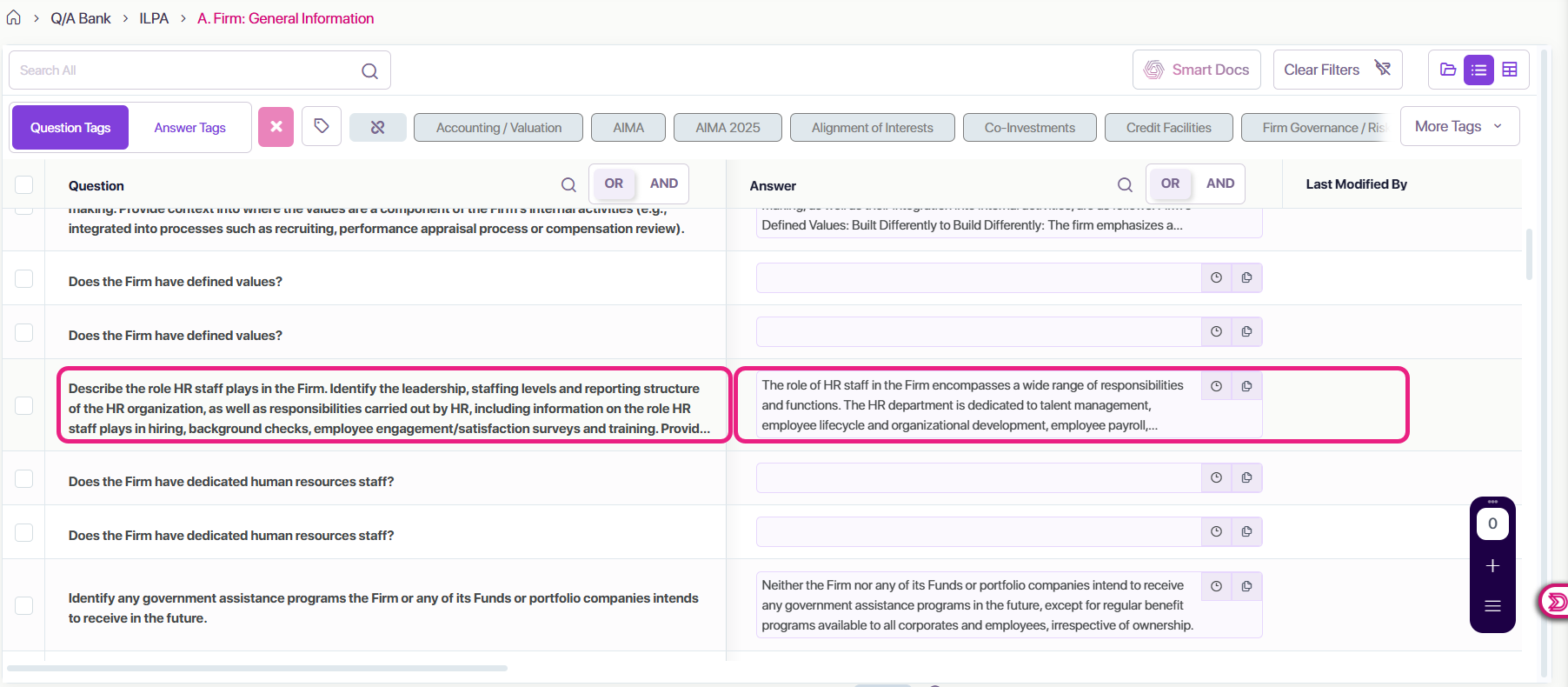Filter by Accounting / Valuation tag
Image resolution: width=1568 pixels, height=687 pixels.
pyautogui.click(x=499, y=128)
